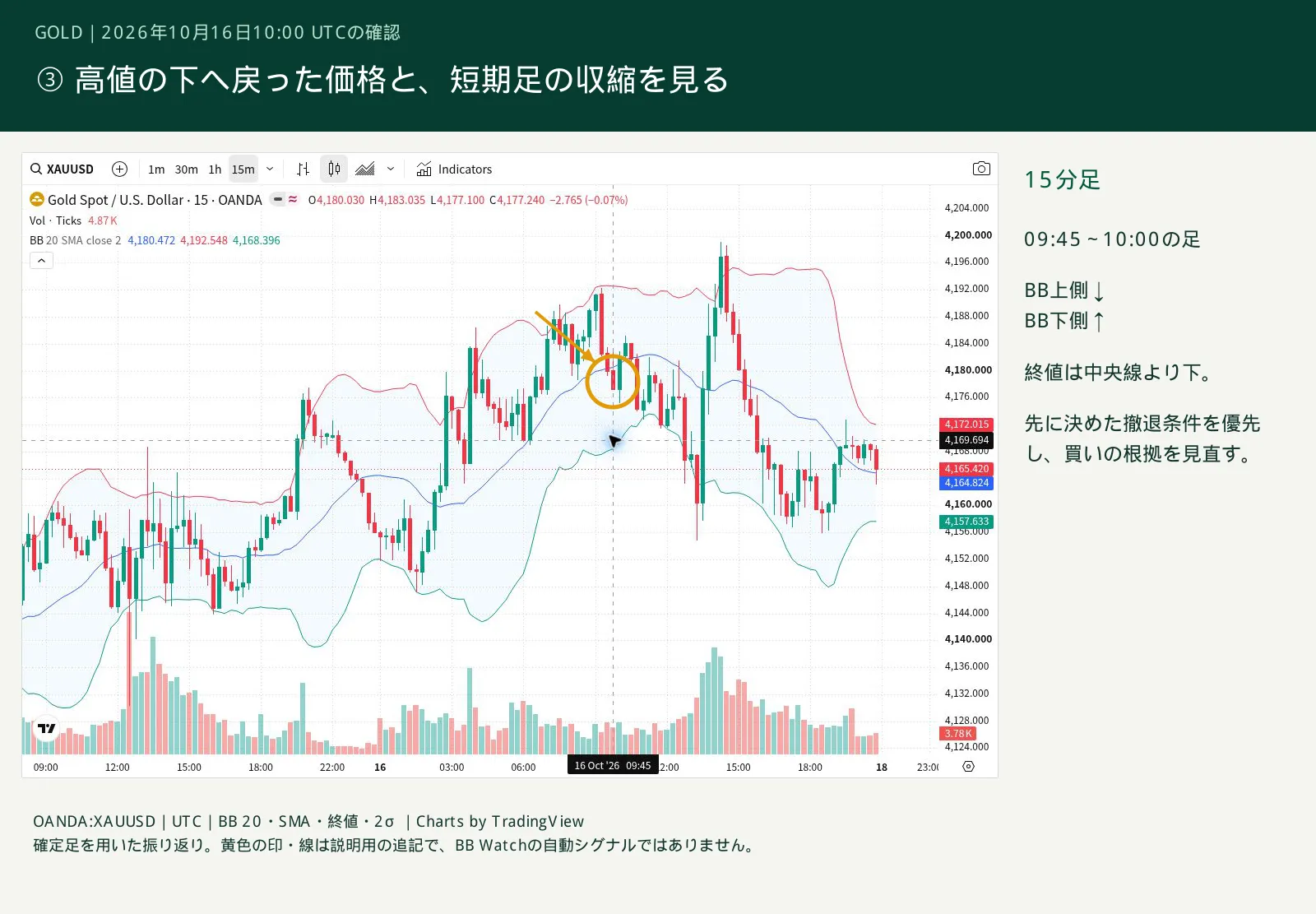Click the 3.78K volume label
This screenshot has width=1316, height=914.
[x=958, y=734]
